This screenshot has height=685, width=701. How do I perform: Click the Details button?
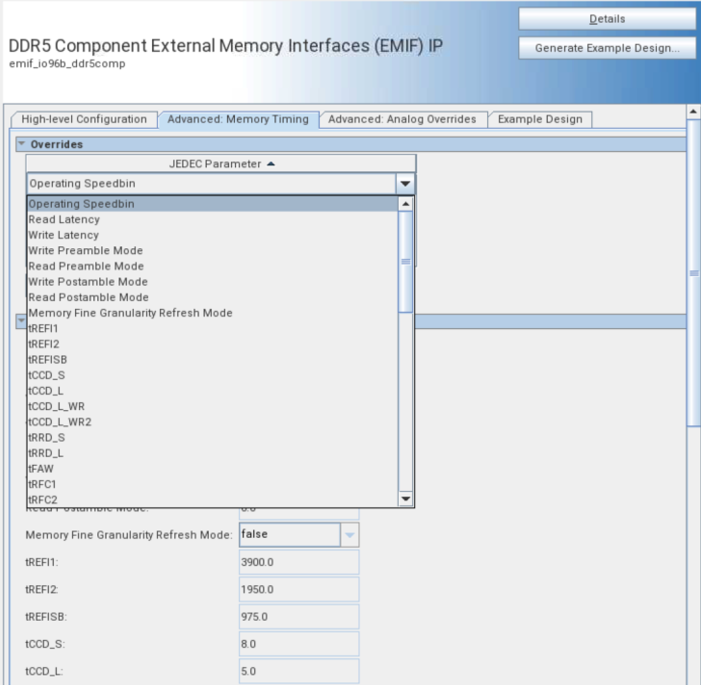tap(607, 19)
